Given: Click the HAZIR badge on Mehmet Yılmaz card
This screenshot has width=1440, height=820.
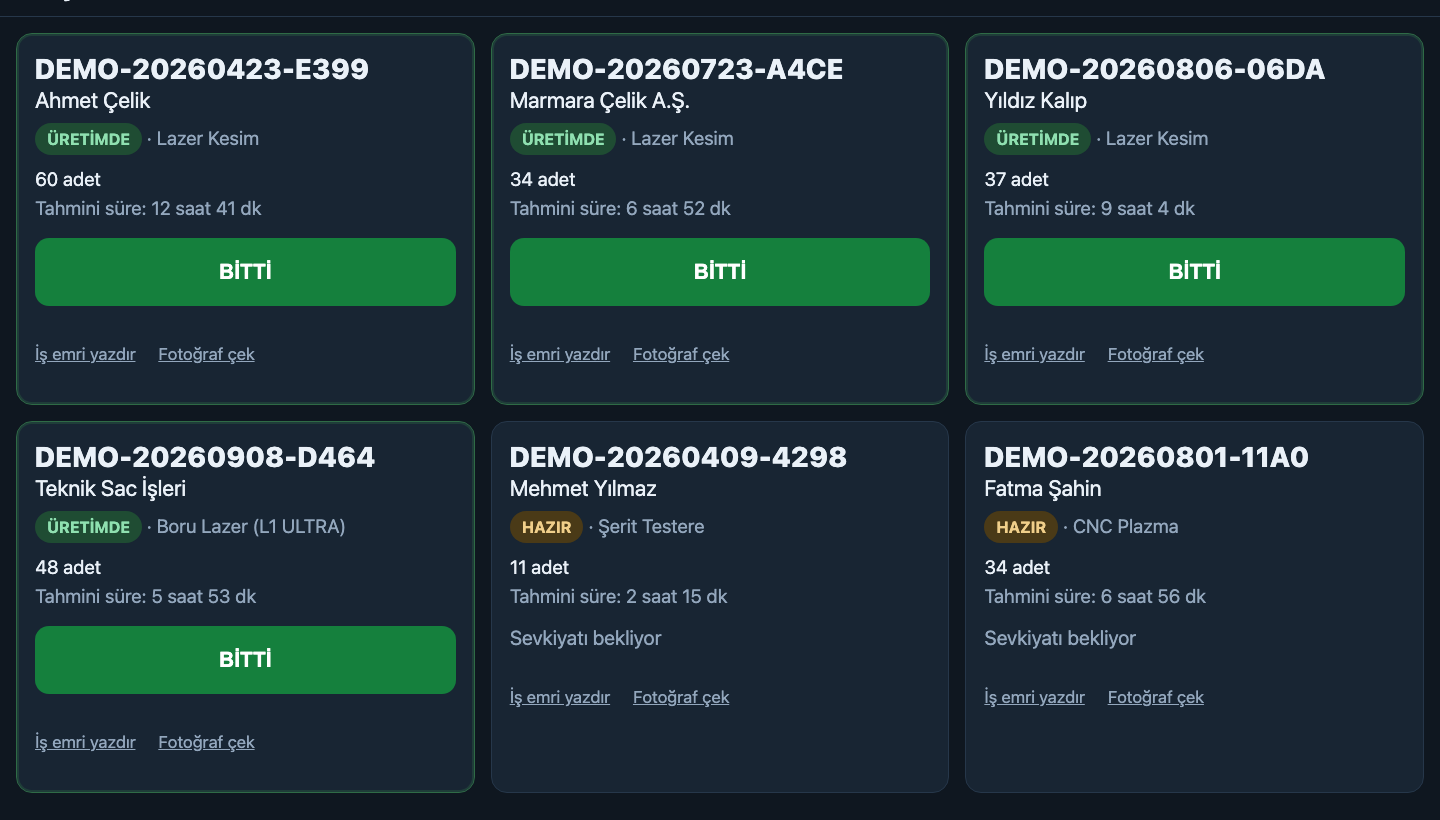Looking at the screenshot, I should [546, 527].
